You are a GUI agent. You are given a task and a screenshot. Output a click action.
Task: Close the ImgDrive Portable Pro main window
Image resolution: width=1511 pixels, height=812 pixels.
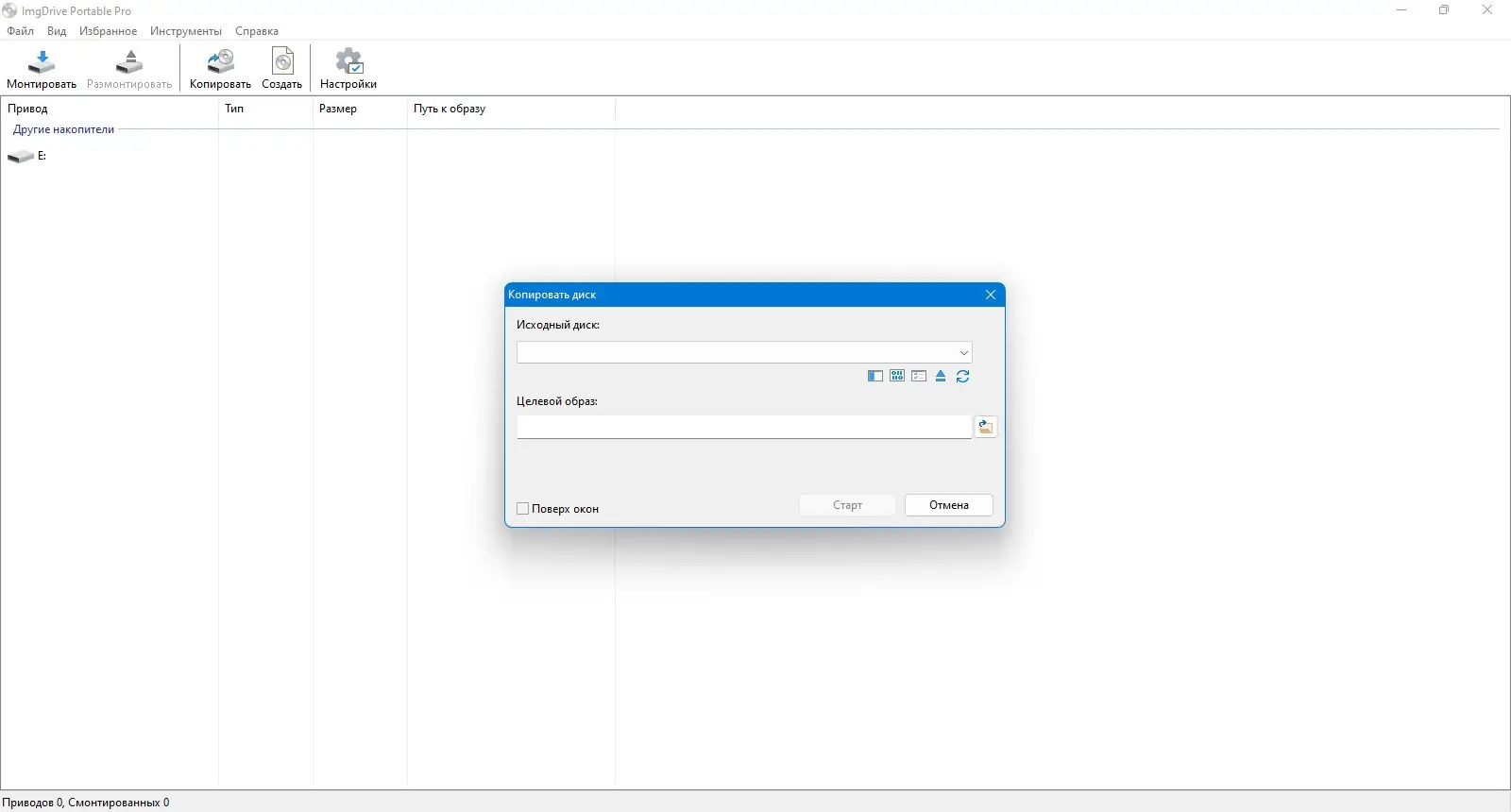(x=1487, y=10)
